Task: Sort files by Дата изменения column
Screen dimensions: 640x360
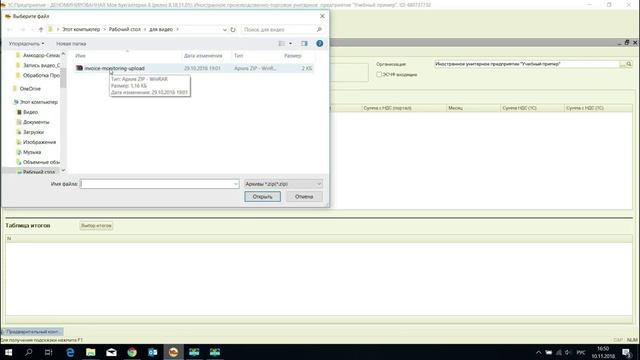Action: (x=203, y=56)
